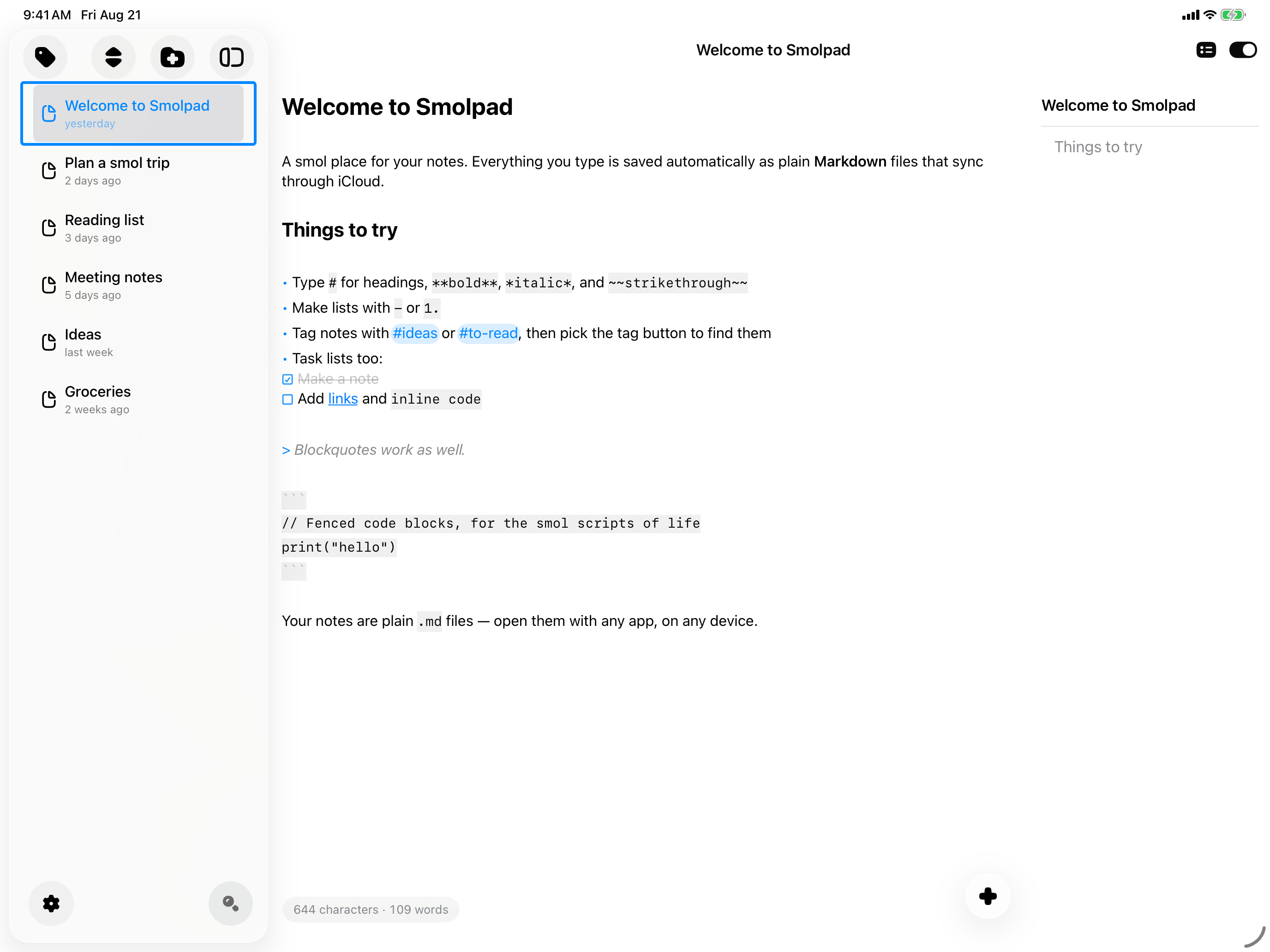Open search with the magnifier icon

pos(231,903)
